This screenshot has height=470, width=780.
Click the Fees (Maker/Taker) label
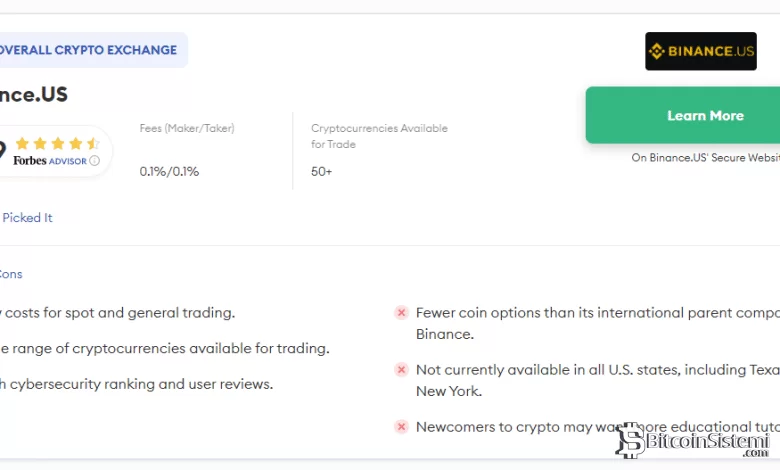coord(187,128)
